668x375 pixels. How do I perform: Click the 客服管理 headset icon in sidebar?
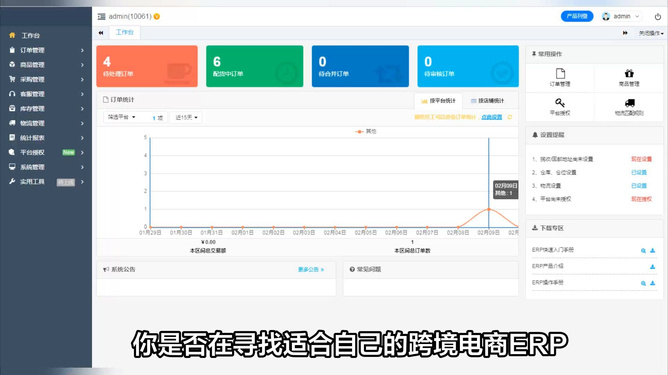point(12,94)
